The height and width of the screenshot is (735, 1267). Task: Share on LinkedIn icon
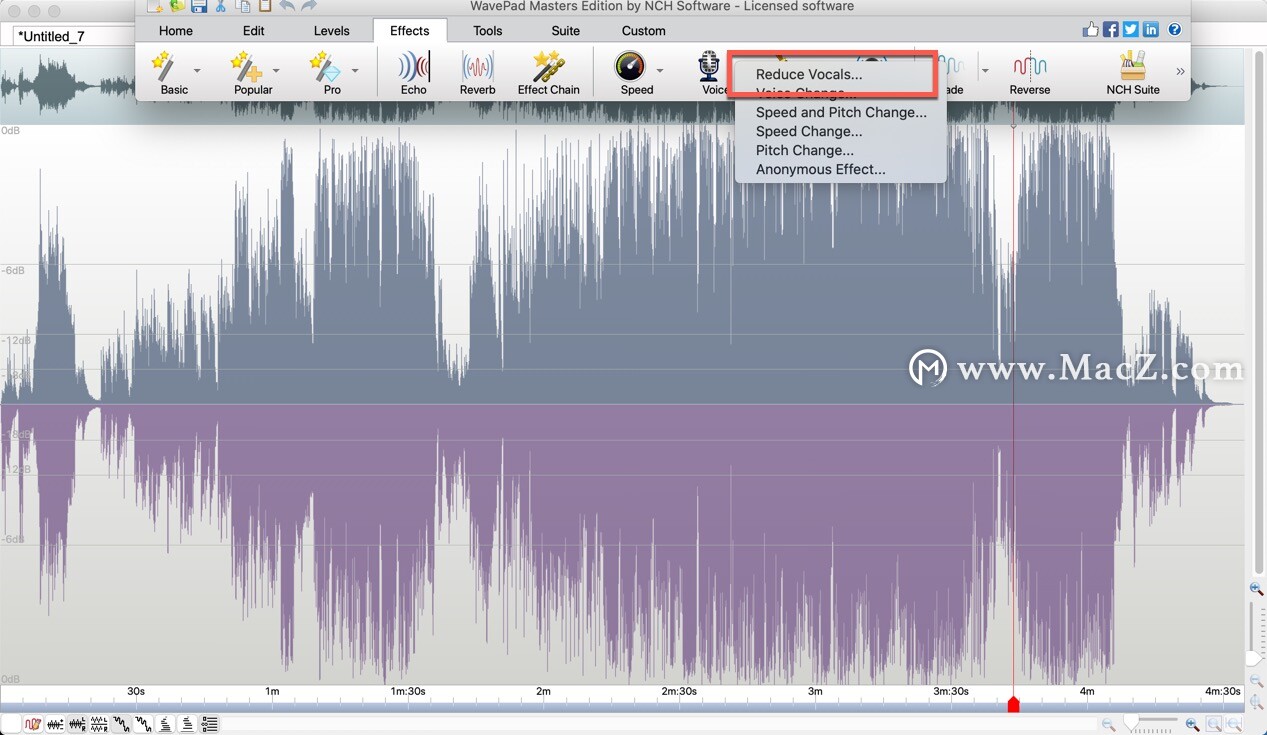pyautogui.click(x=1151, y=30)
